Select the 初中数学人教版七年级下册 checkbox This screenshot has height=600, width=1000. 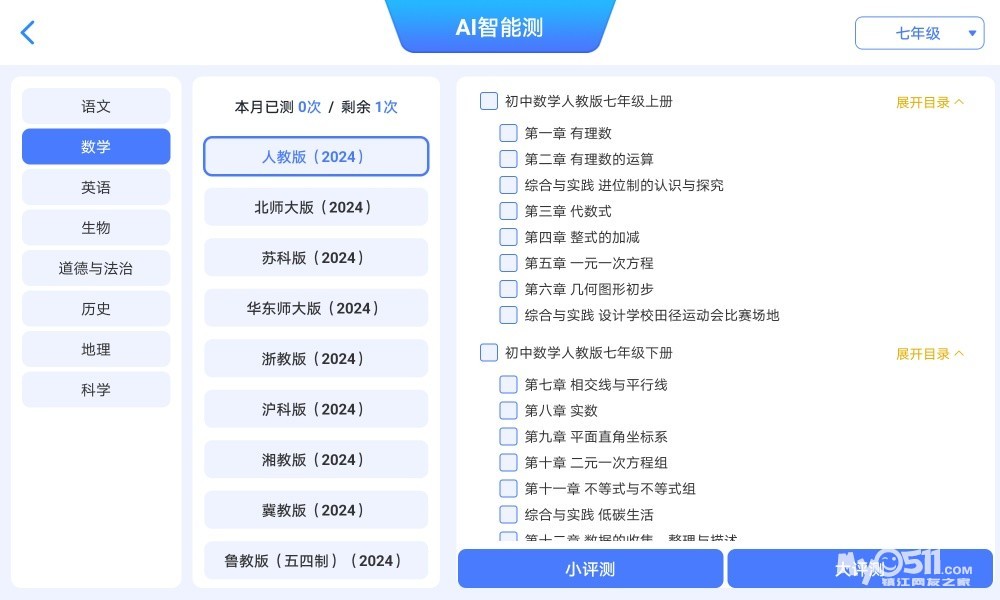pyautogui.click(x=489, y=353)
